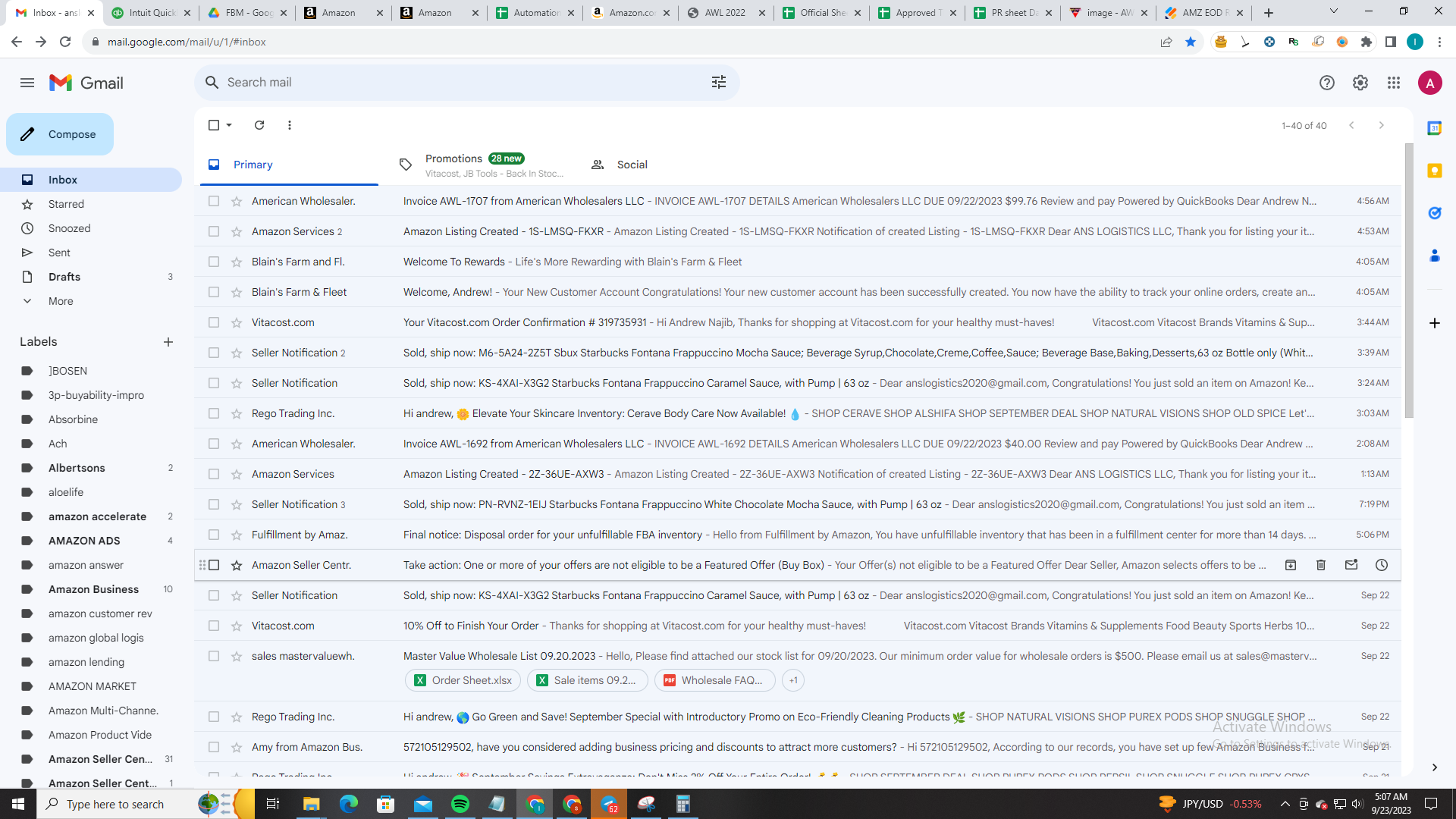Tick checkbox for Invoice AWL-1707 email

point(214,201)
